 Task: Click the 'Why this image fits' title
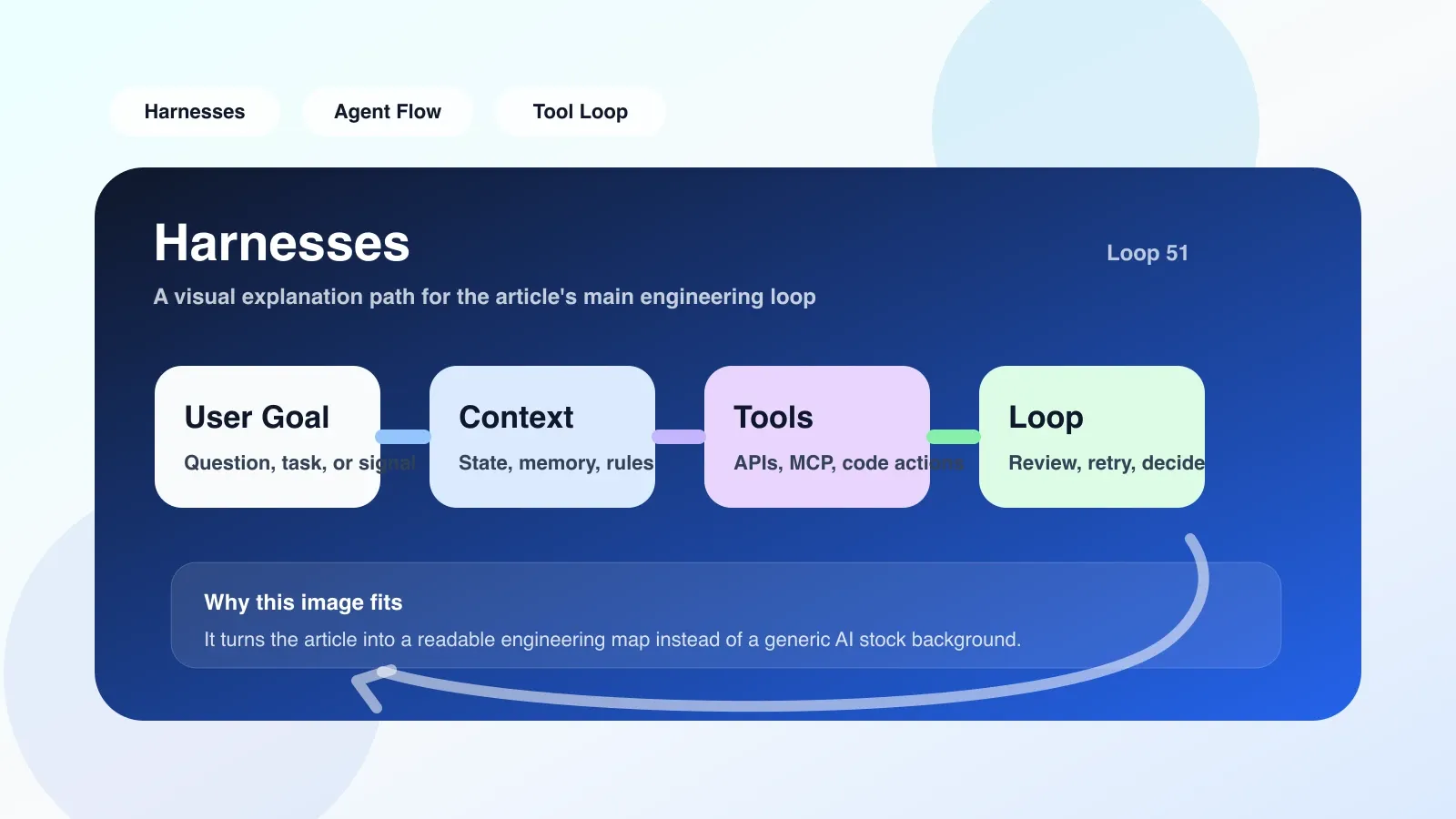(303, 602)
